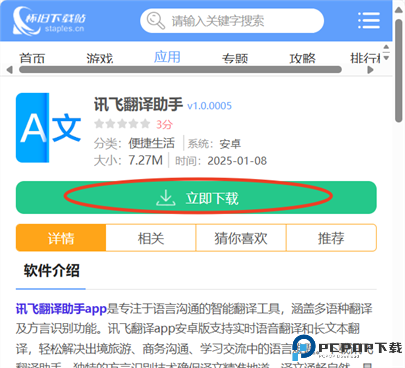Click the horizontal nav scrollbar thumb
Image resolution: width=405 pixels, height=368 pixels.
point(180,70)
